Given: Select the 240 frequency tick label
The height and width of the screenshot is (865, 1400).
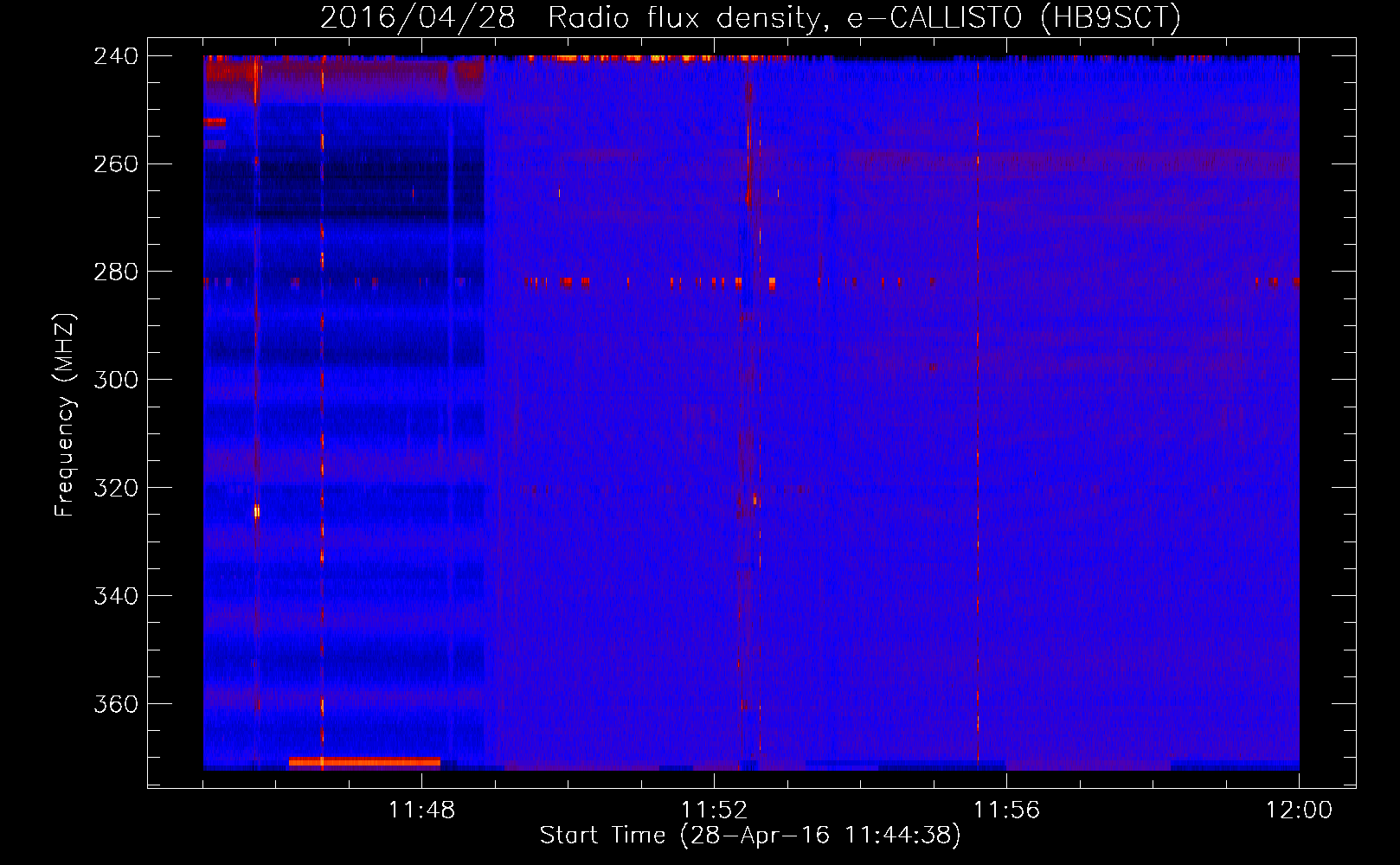Looking at the screenshot, I should coord(116,56).
